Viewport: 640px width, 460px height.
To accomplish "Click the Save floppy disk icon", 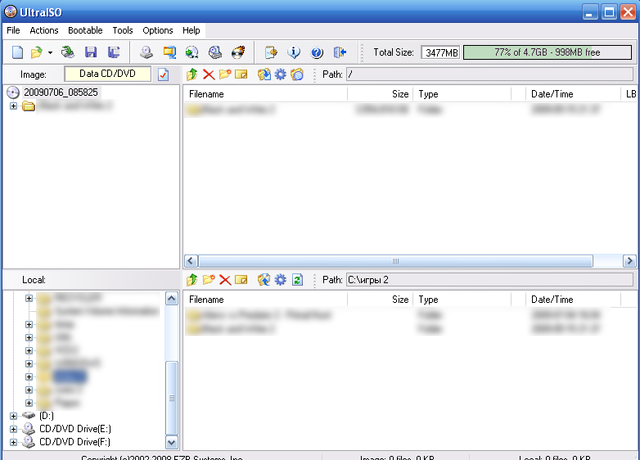I will [x=91, y=52].
